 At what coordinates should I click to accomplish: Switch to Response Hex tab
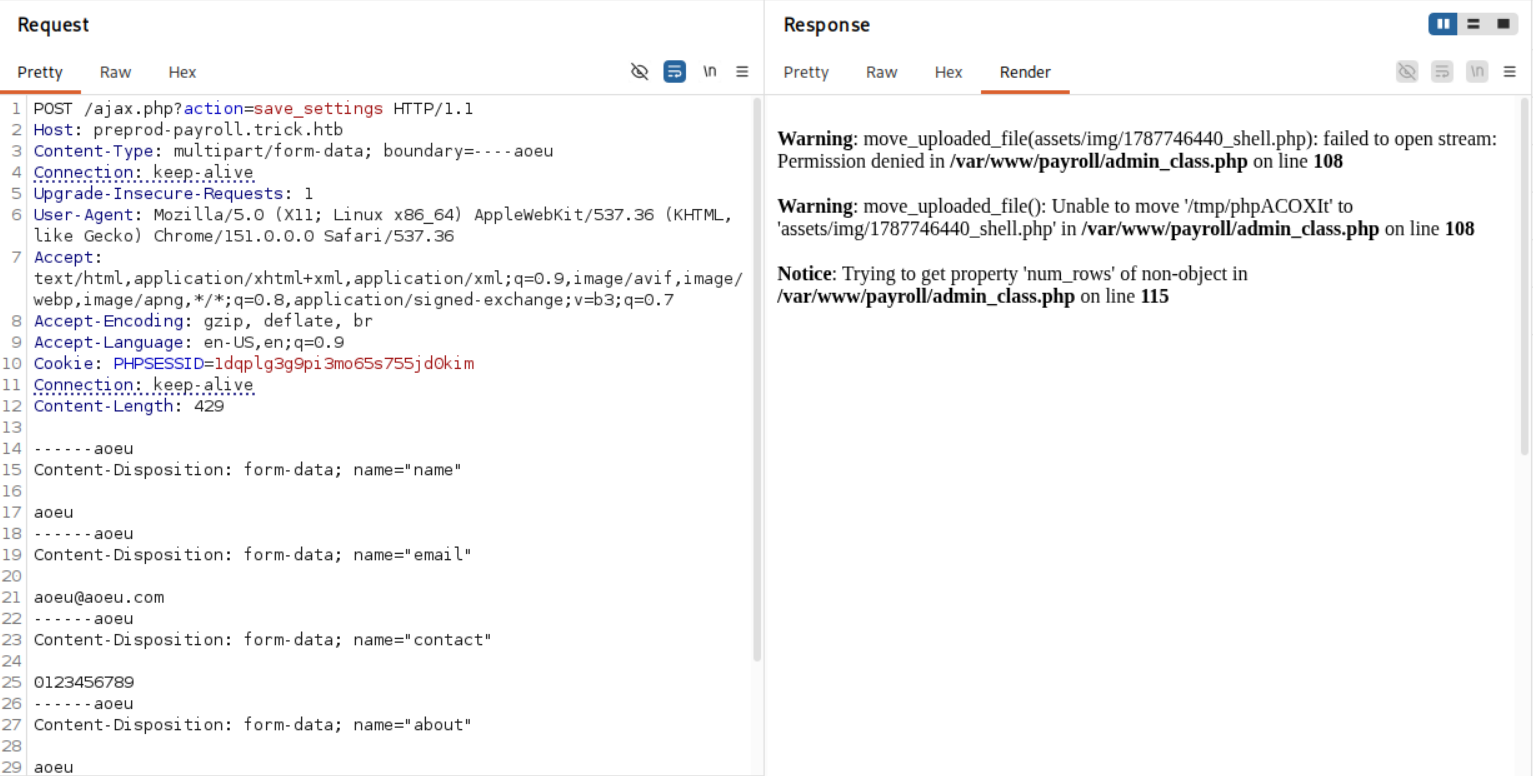click(x=948, y=72)
